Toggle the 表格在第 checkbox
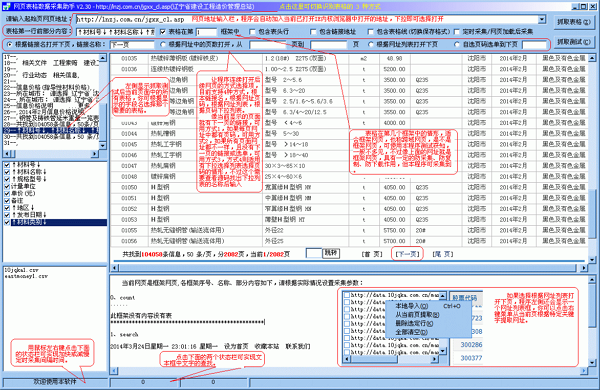The image size is (600, 390). pyautogui.click(x=163, y=32)
